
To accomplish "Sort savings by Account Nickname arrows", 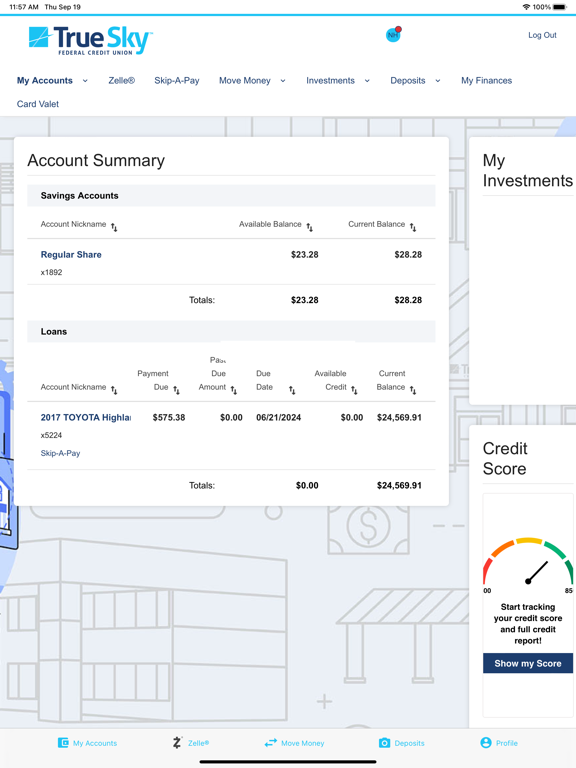I will (x=114, y=227).
